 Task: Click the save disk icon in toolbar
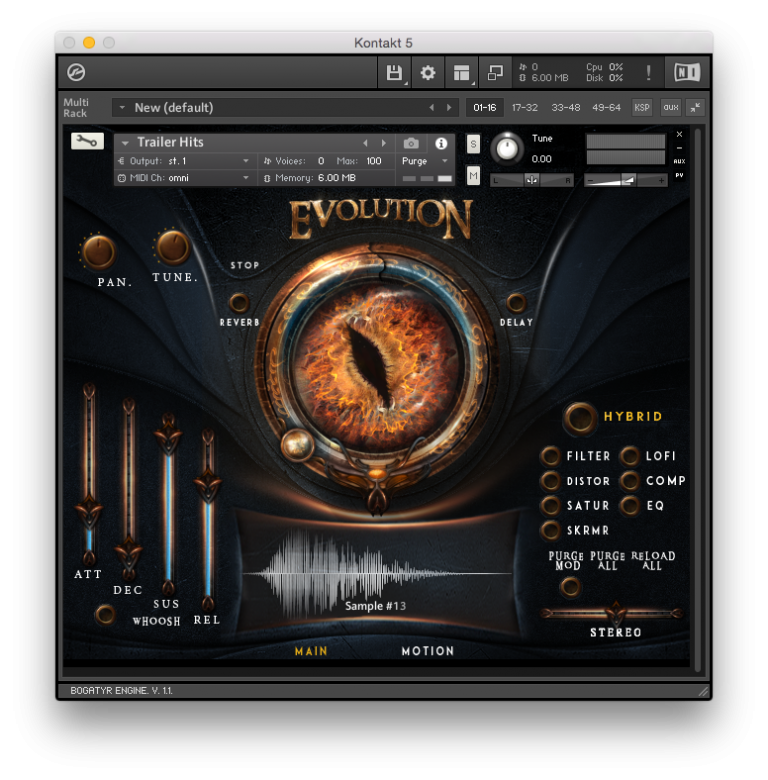click(393, 72)
